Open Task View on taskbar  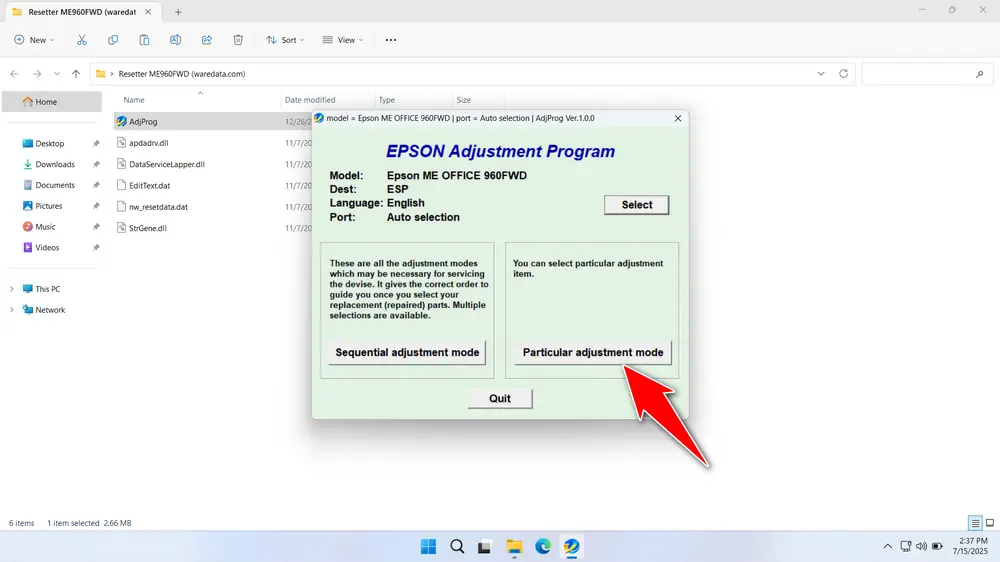[x=485, y=547]
